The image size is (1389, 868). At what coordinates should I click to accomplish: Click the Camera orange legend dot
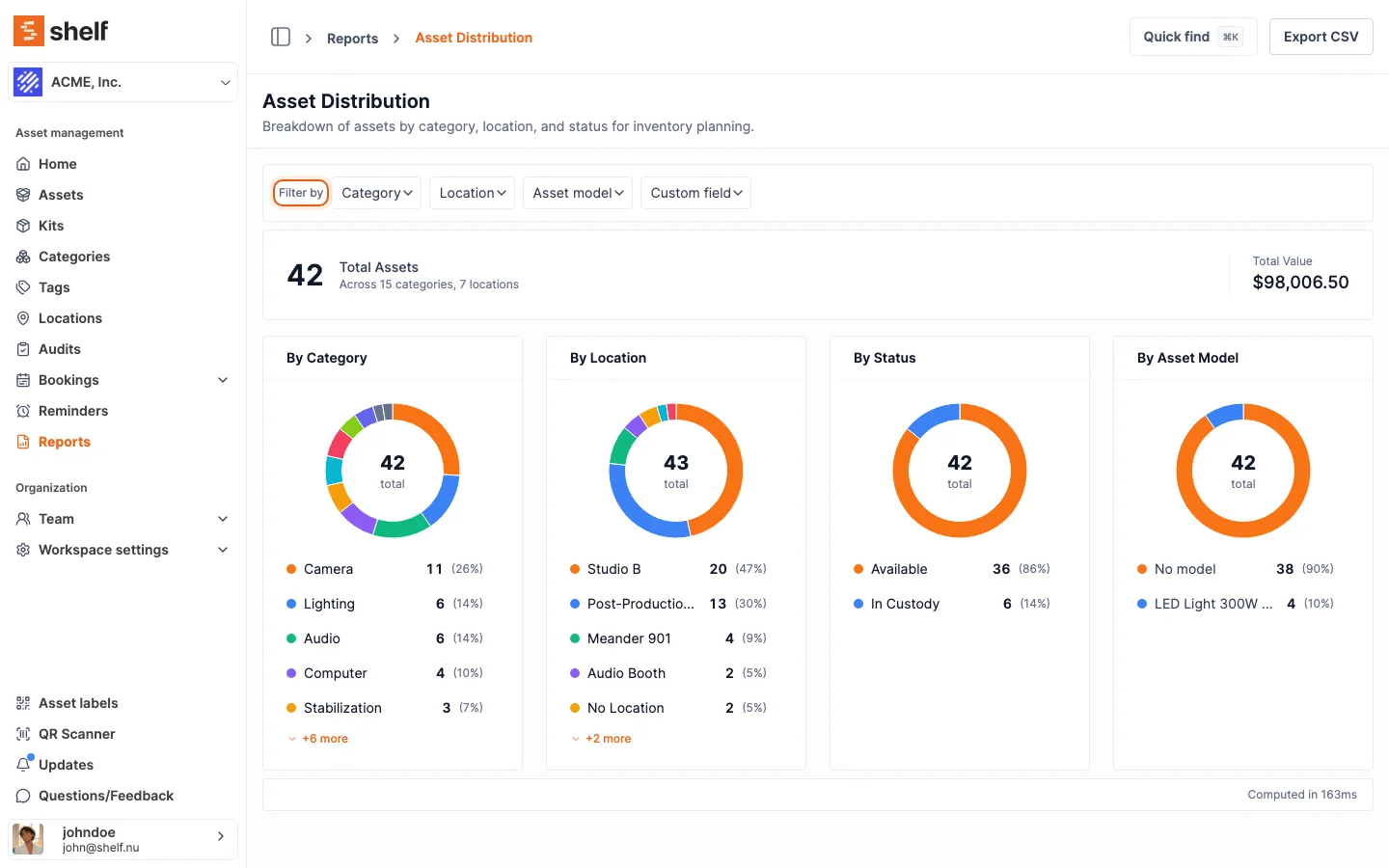(291, 569)
